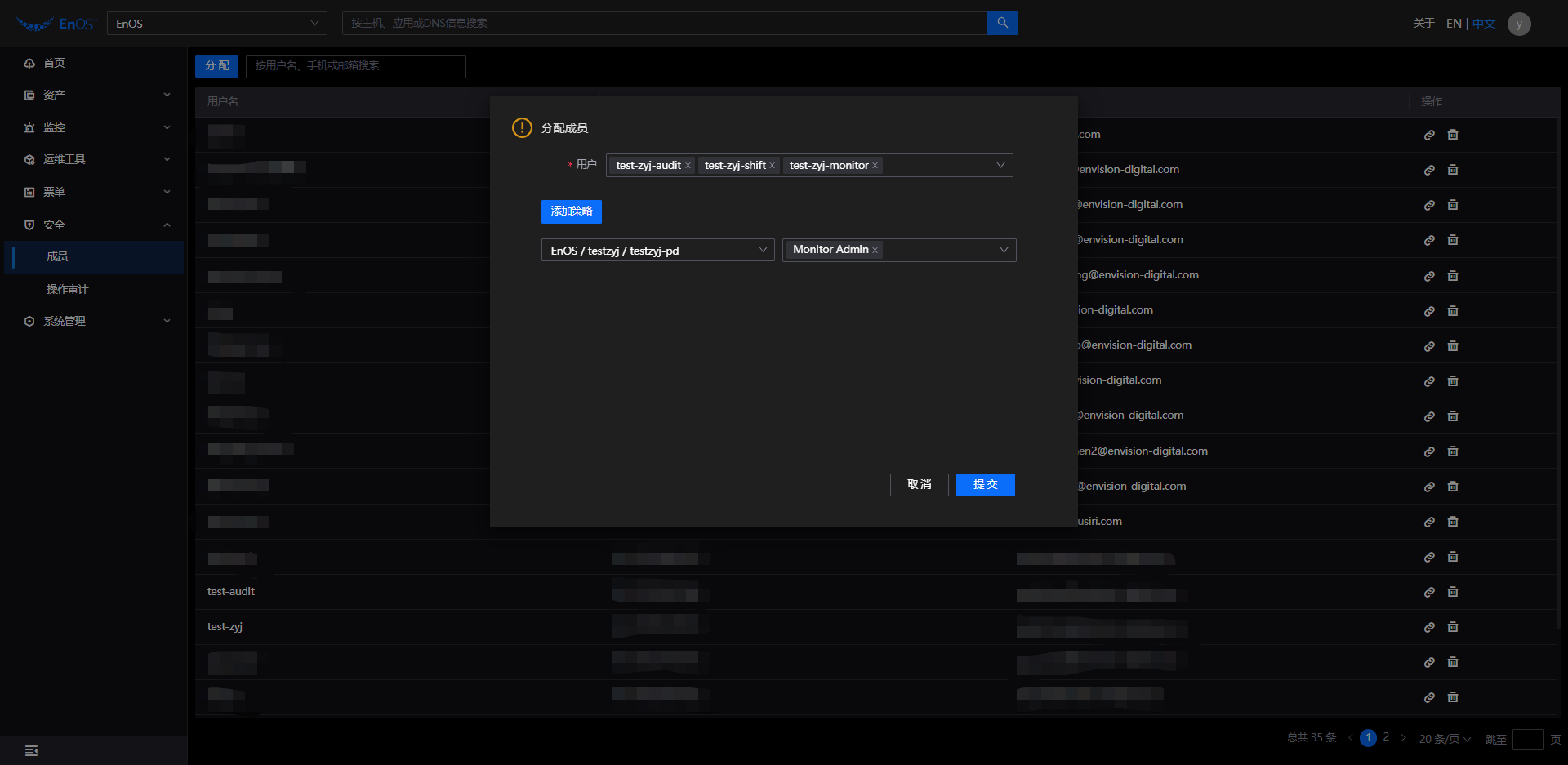This screenshot has width=1568, height=765.
Task: Focus the host/app/DNS global search field
Action: (x=665, y=24)
